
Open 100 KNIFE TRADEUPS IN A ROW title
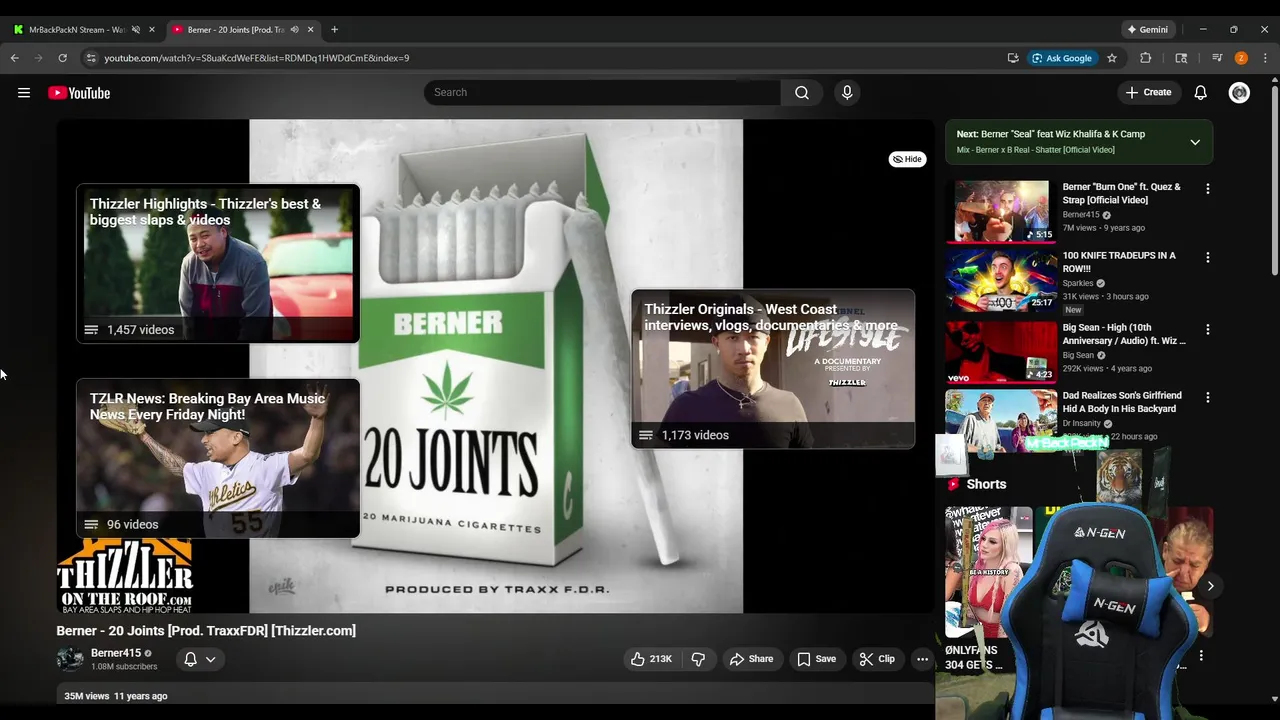coord(1119,262)
